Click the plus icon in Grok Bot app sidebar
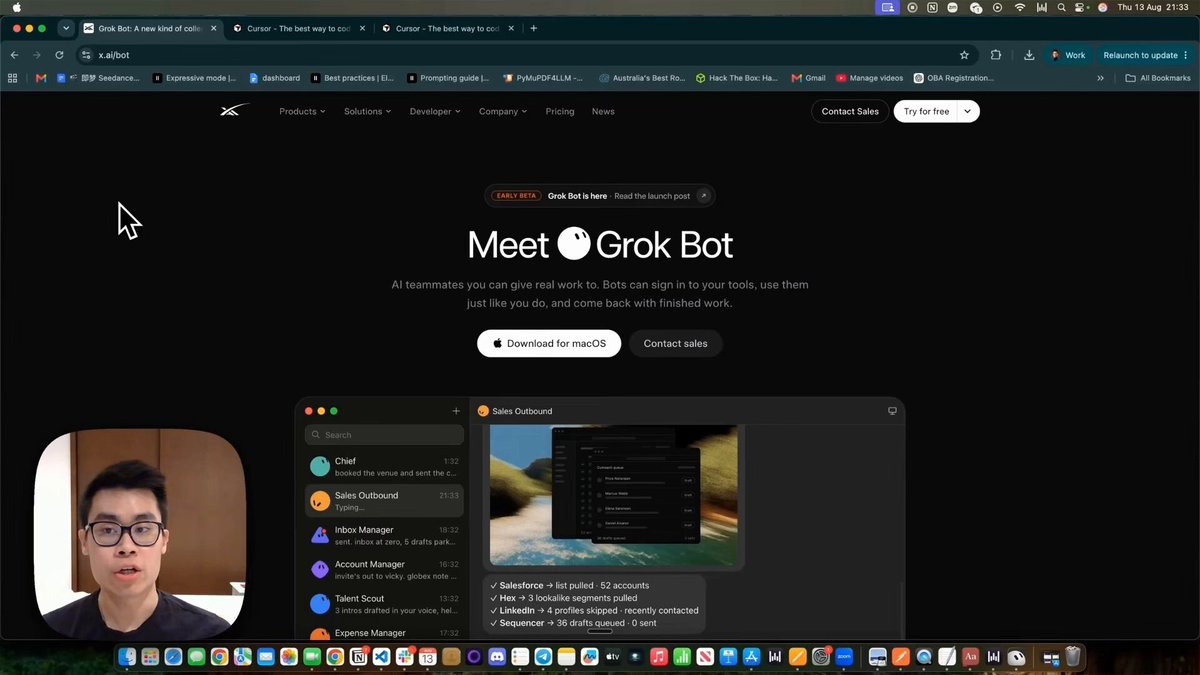This screenshot has width=1200, height=675. (456, 411)
